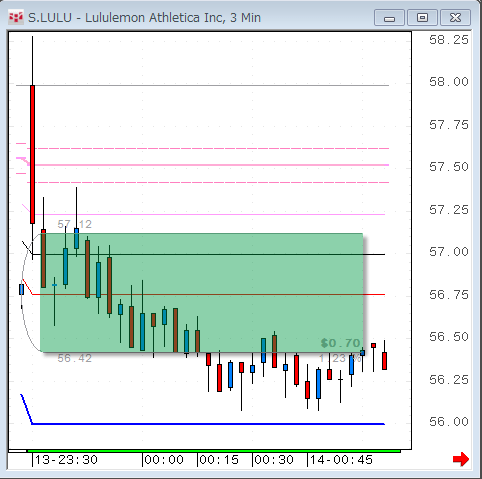The image size is (482, 479).
Task: Select the red horizontal line near 56.75
Action: (208, 295)
